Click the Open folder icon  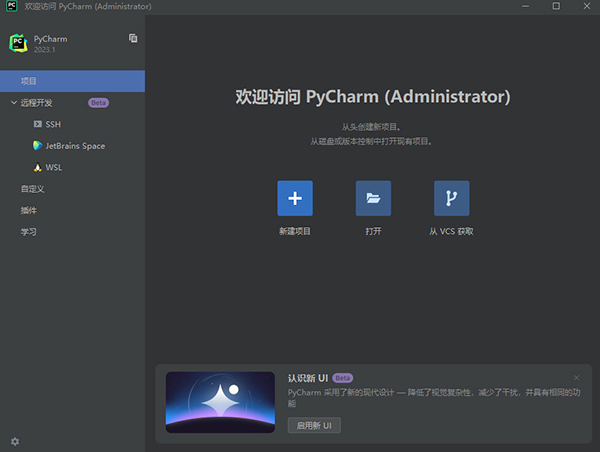373,198
